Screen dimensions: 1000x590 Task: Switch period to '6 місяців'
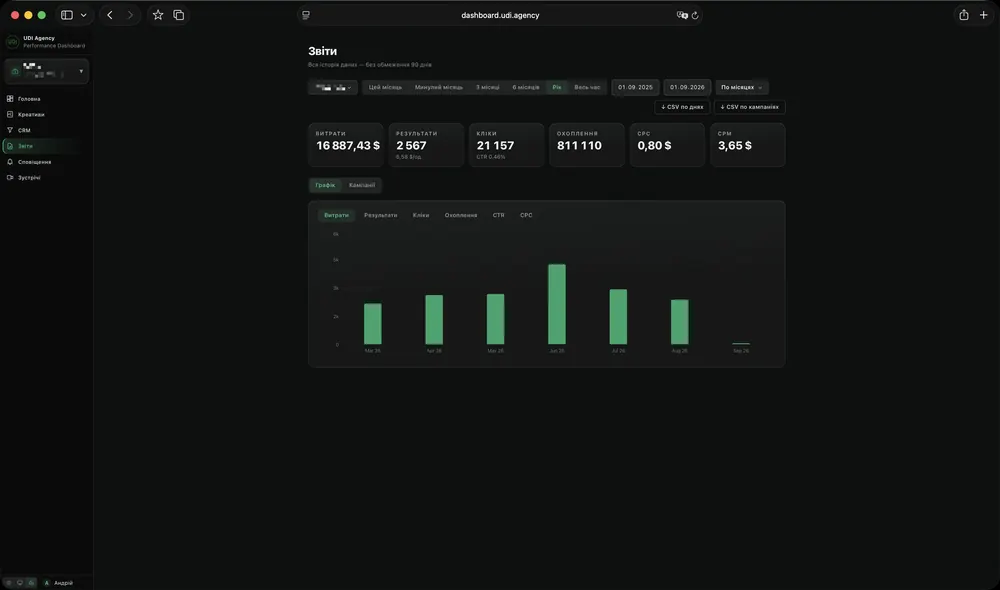pyautogui.click(x=526, y=87)
